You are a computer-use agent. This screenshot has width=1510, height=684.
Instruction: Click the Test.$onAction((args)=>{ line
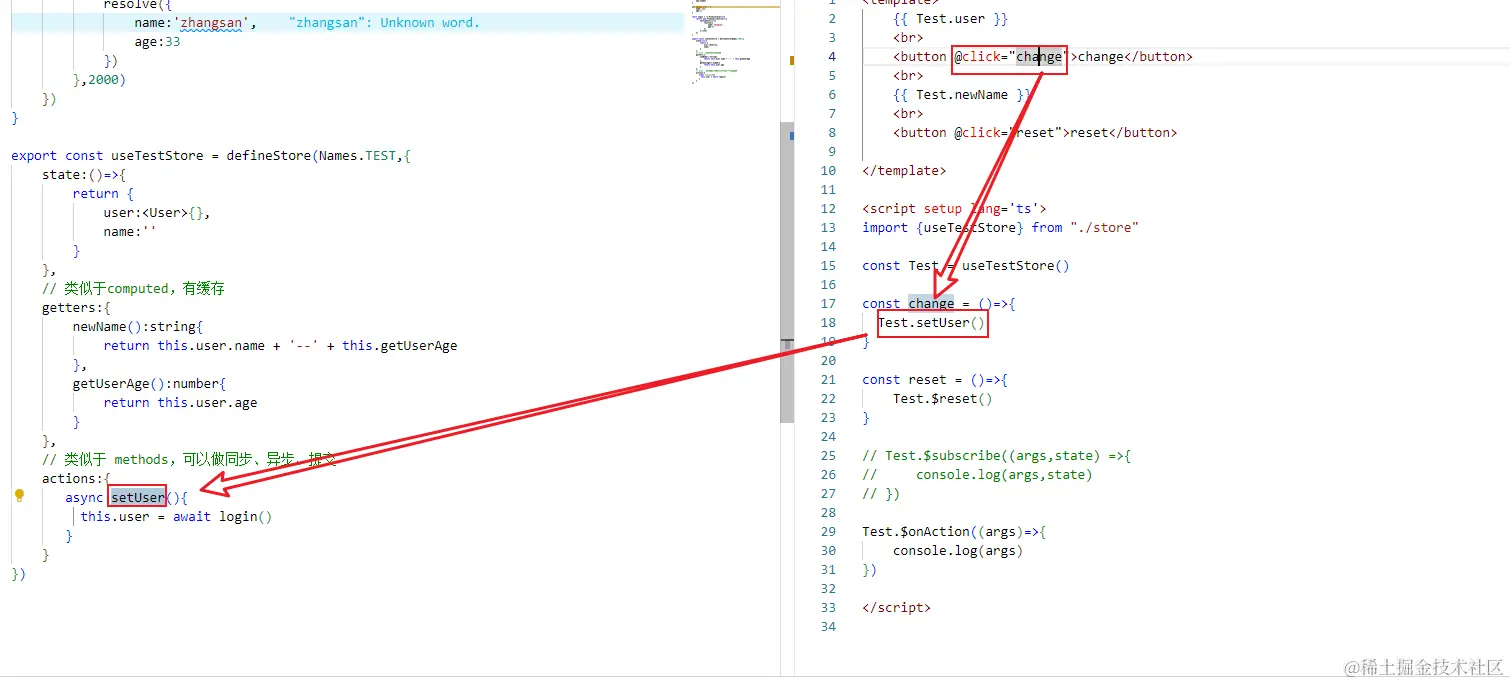954,531
